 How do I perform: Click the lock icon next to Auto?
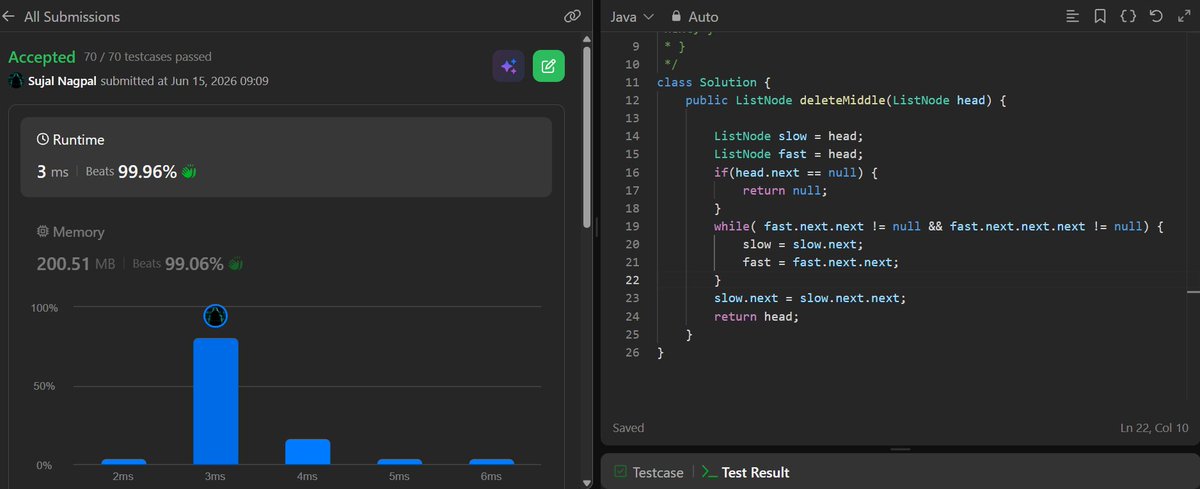pyautogui.click(x=677, y=17)
